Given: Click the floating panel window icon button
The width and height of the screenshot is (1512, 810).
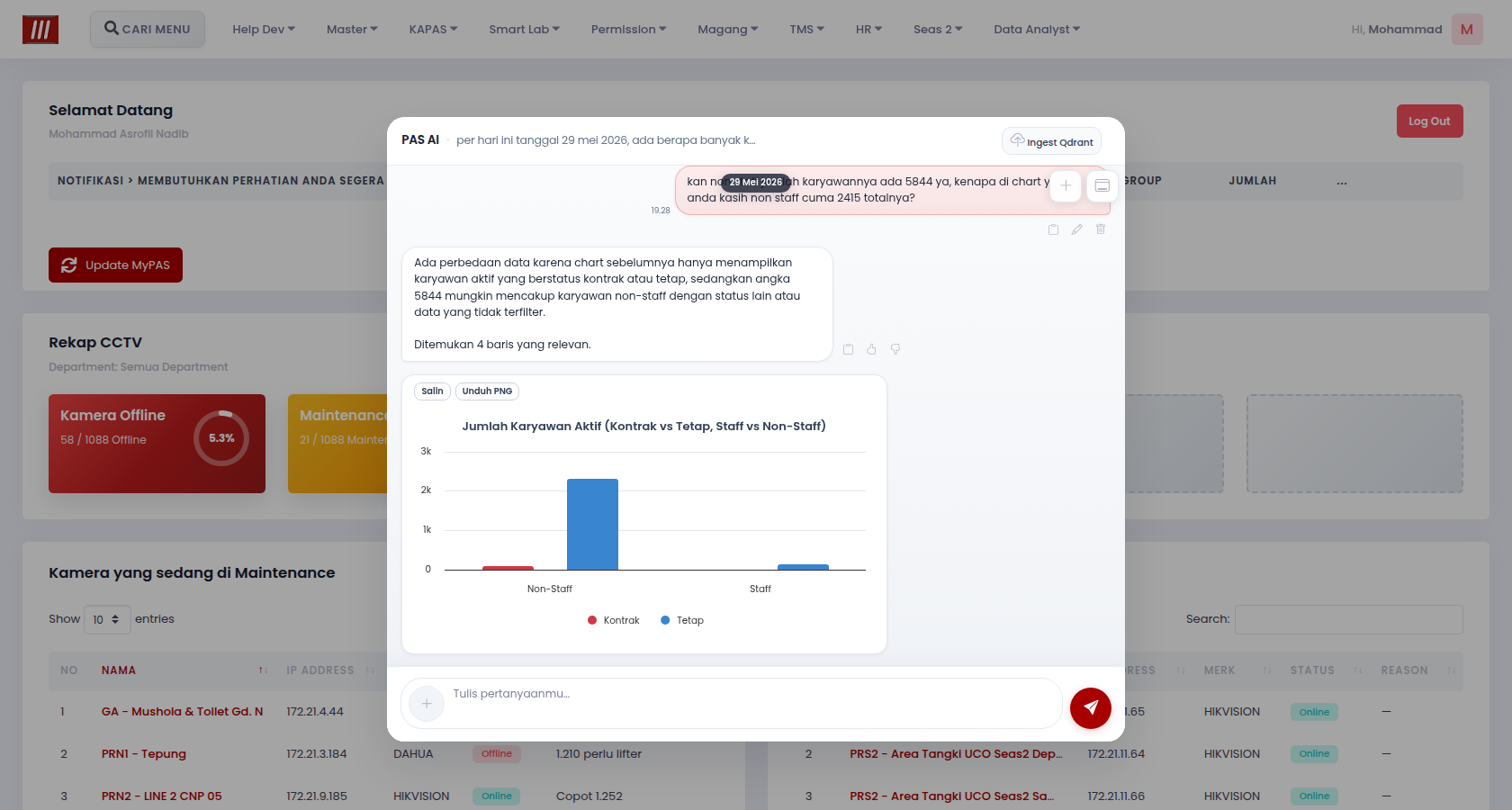Looking at the screenshot, I should (x=1102, y=185).
